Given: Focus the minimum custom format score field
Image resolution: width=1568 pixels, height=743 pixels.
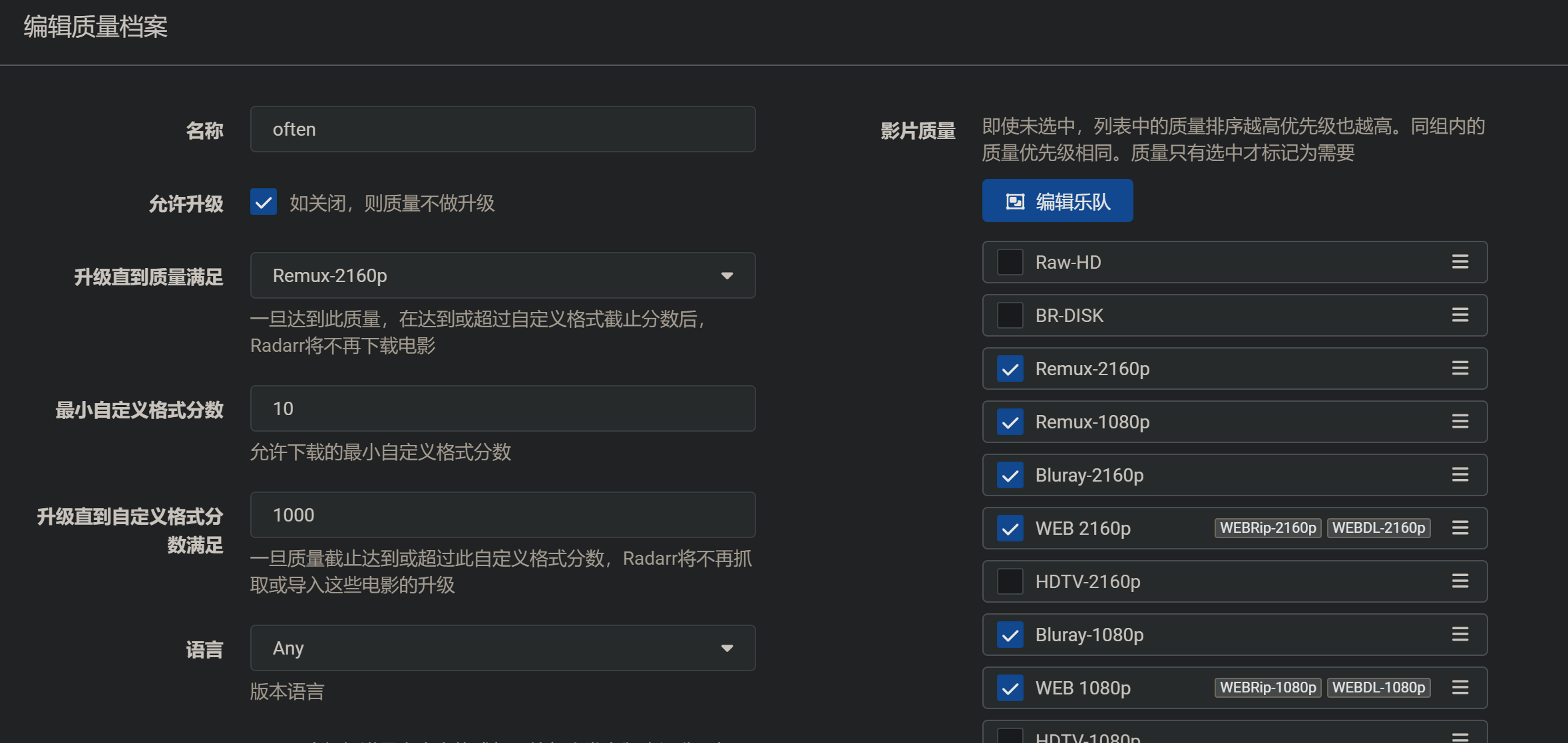Looking at the screenshot, I should [502, 408].
